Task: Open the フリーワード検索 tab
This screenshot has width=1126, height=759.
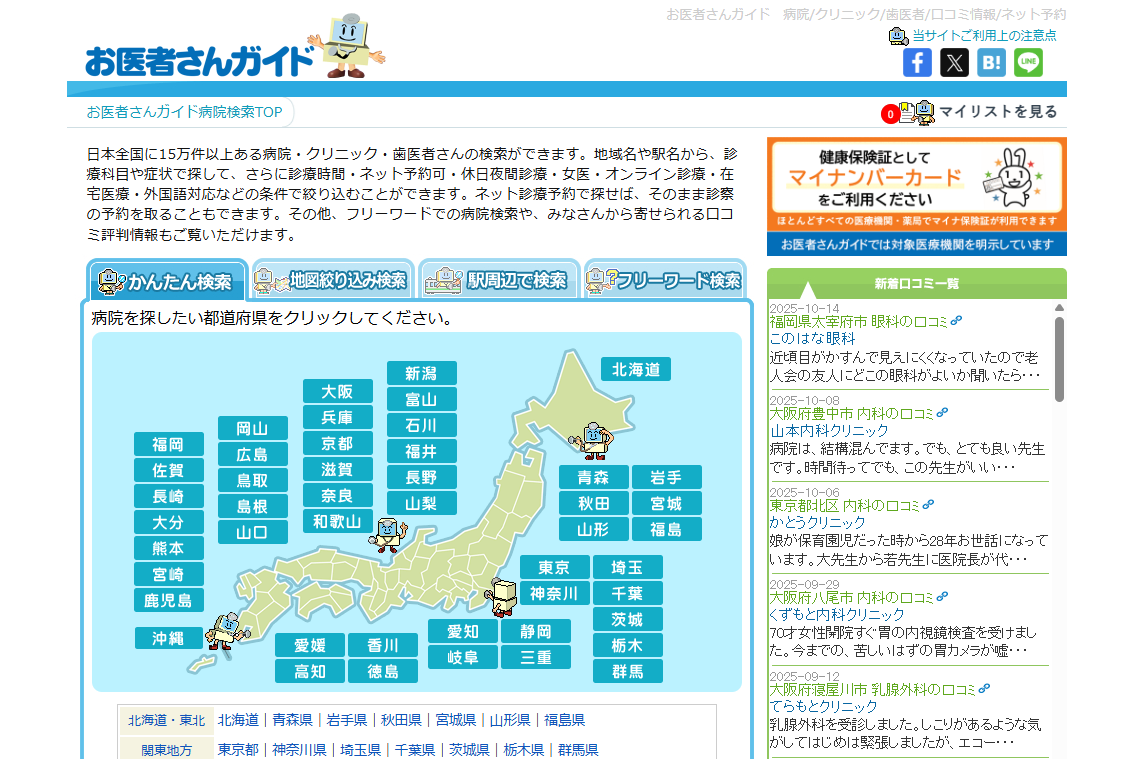Action: pyautogui.click(x=665, y=281)
